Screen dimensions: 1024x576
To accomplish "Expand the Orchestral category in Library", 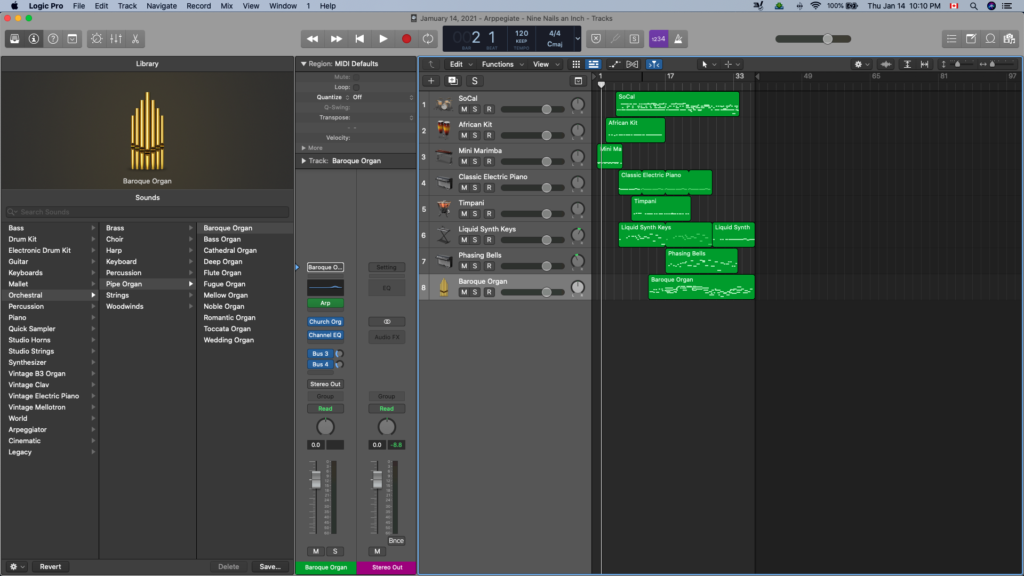I will pyautogui.click(x=50, y=295).
